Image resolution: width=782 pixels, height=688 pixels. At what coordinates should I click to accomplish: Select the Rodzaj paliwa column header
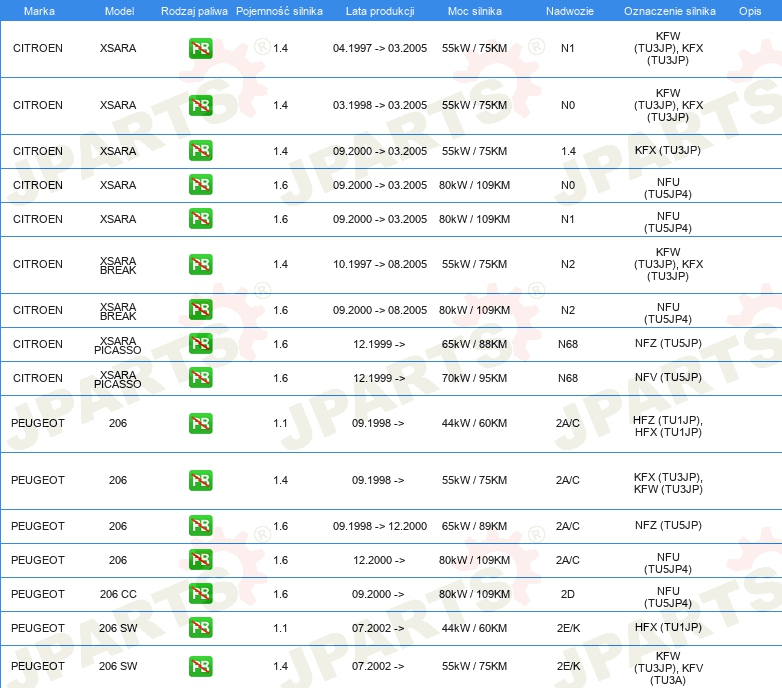[x=194, y=10]
